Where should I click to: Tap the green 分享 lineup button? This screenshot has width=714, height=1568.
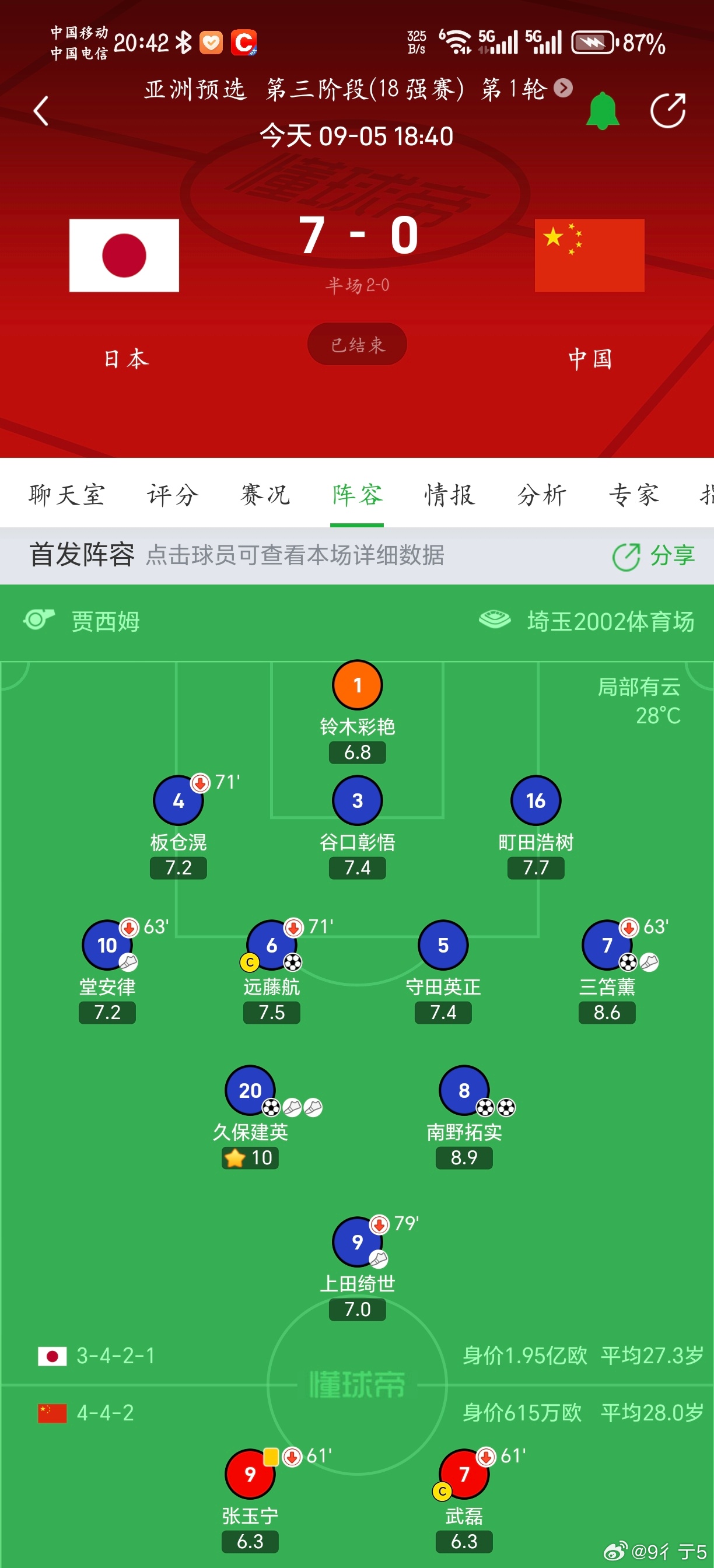point(654,556)
